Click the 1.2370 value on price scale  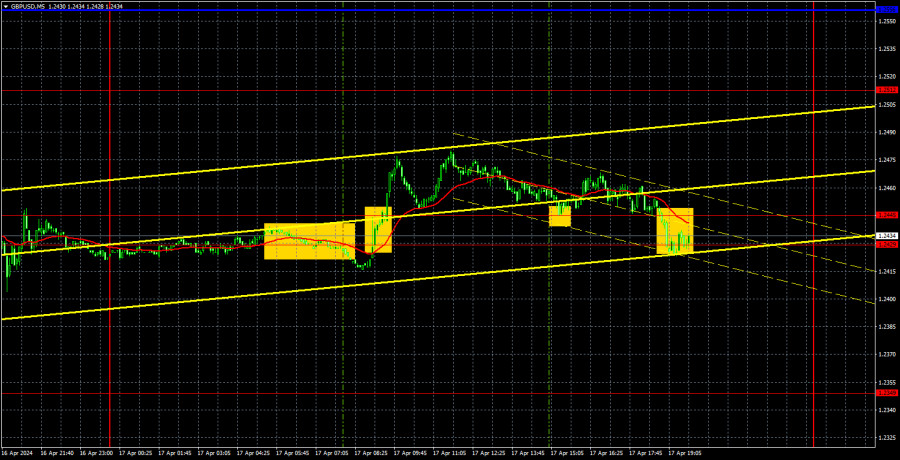[x=887, y=355]
